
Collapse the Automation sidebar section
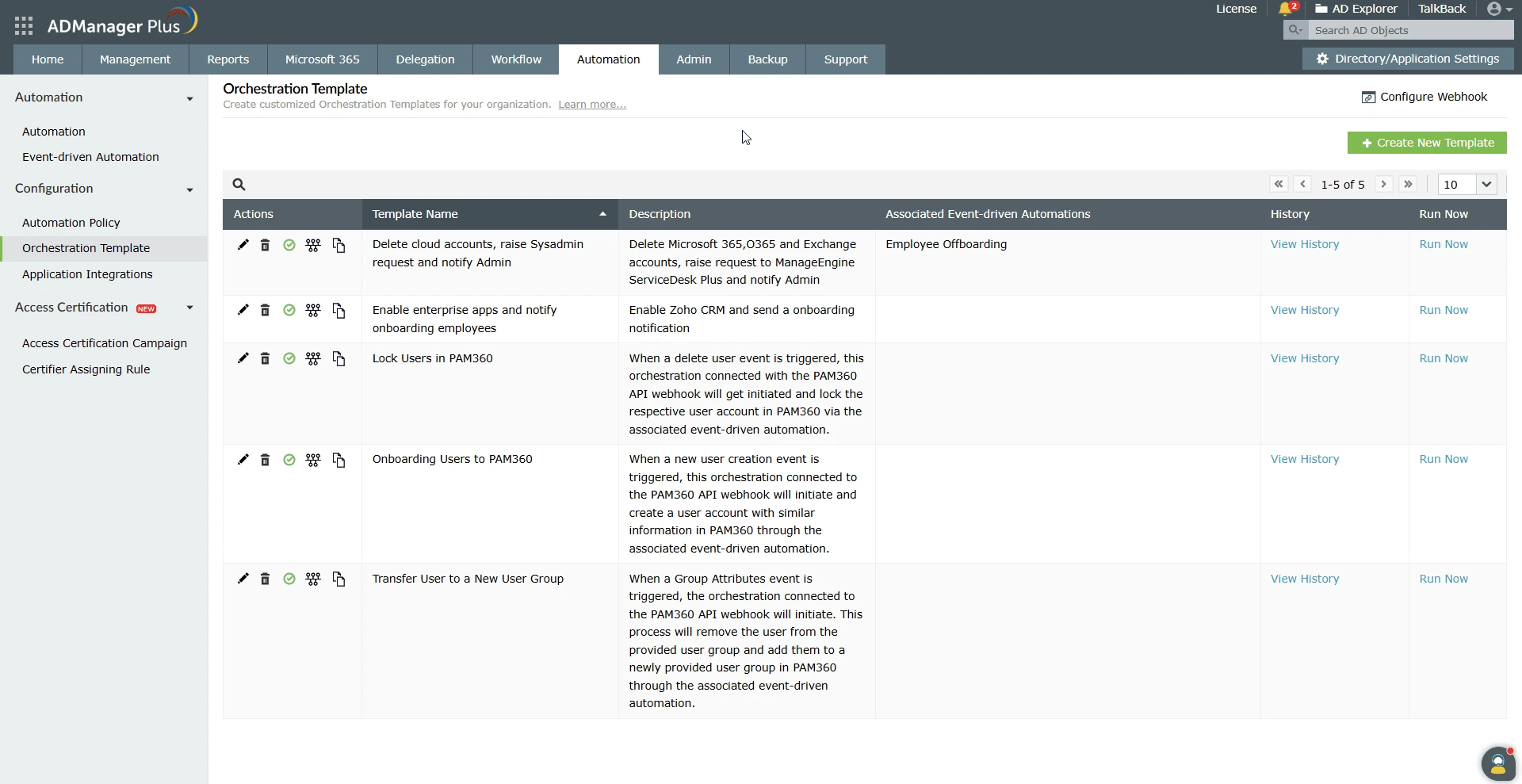(x=190, y=98)
